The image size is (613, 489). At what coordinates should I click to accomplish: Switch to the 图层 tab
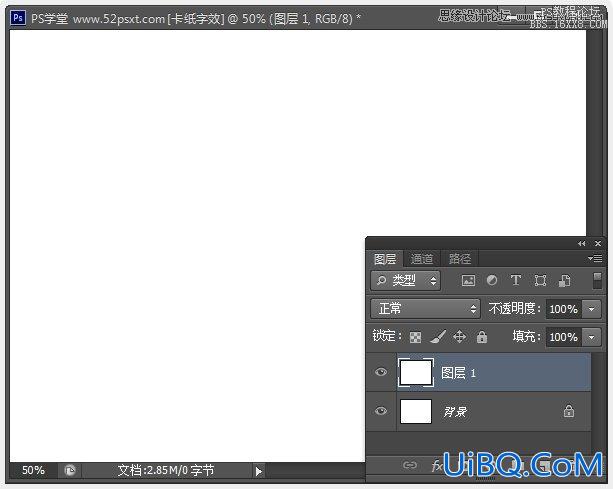[x=385, y=259]
